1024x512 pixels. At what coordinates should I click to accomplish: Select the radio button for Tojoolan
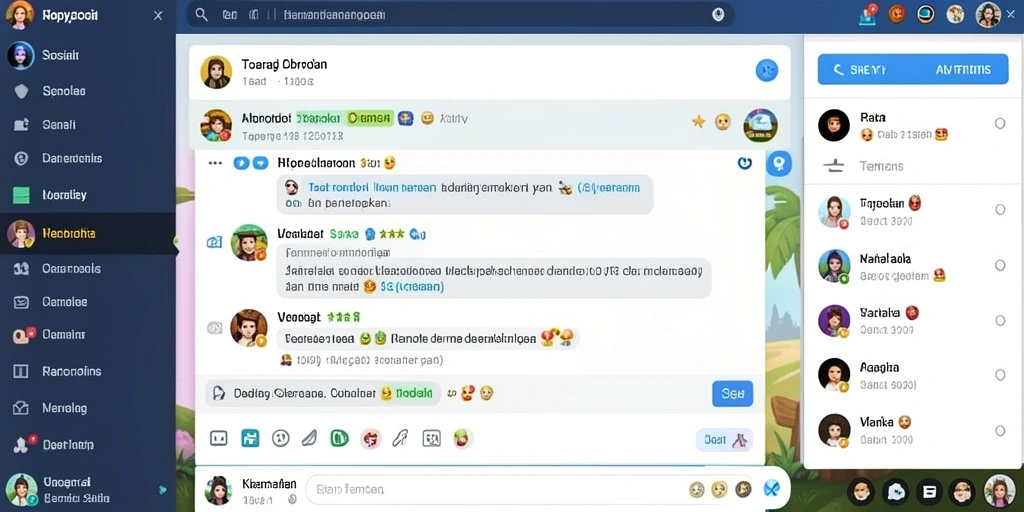point(1000,210)
